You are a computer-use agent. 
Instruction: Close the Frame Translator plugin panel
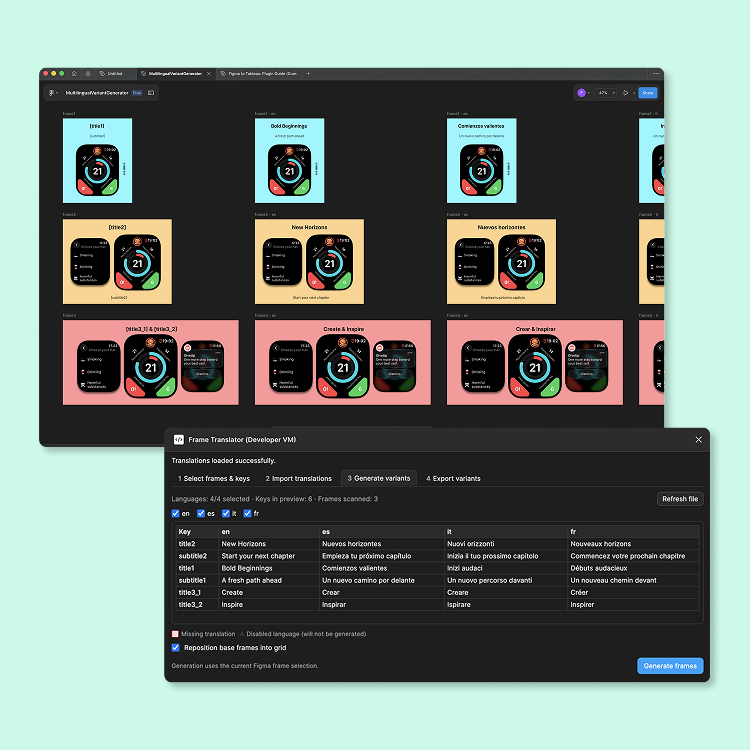[x=698, y=439]
